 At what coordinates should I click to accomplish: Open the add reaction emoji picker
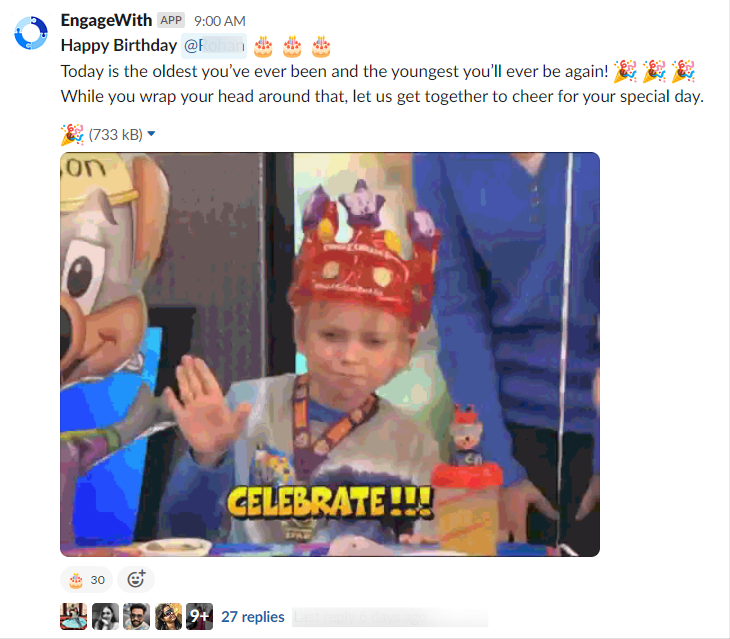(x=136, y=579)
